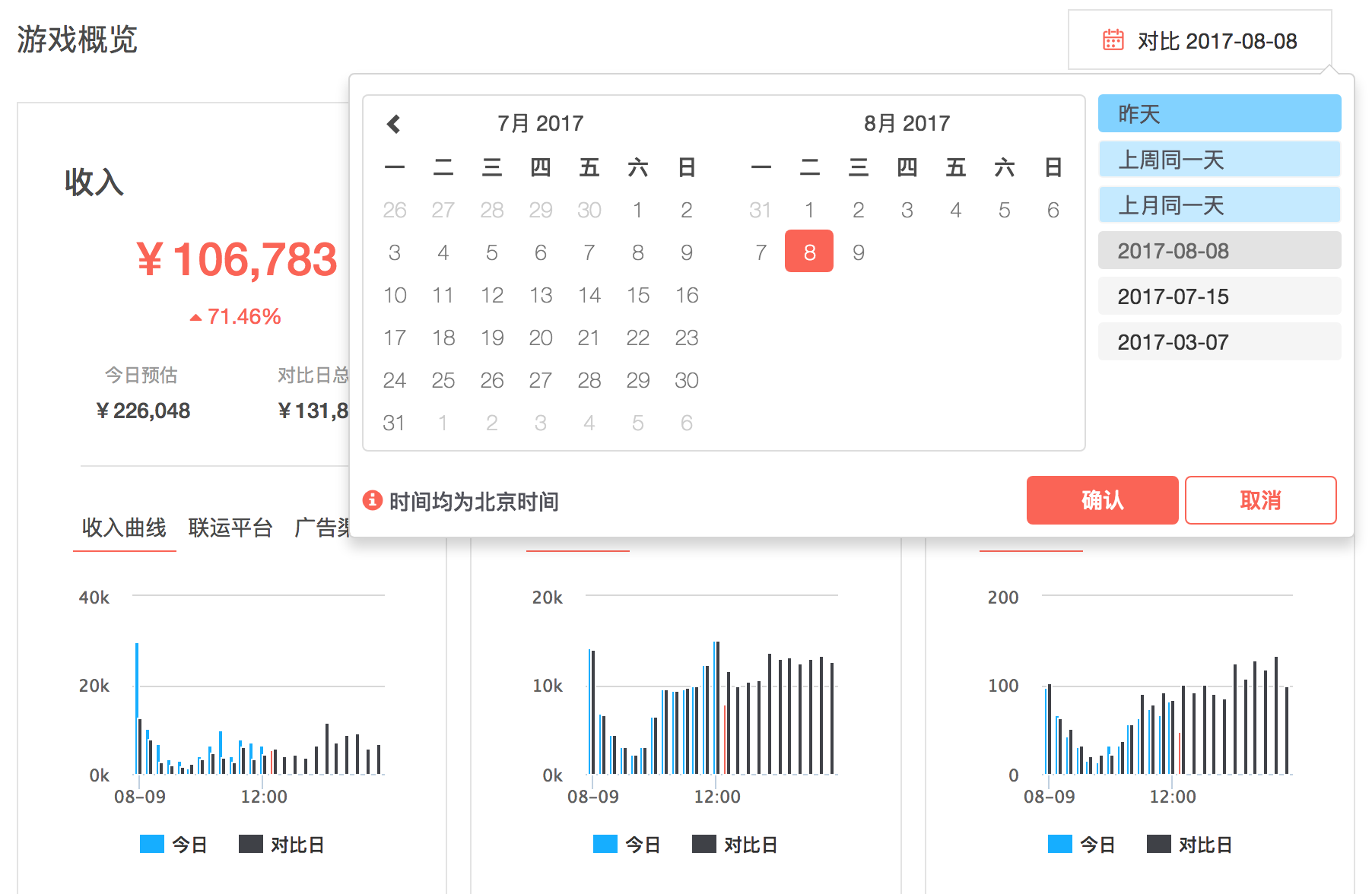Toggle 对比日 legend in middle chart
This screenshot has height=894, width=1372.
point(735,845)
